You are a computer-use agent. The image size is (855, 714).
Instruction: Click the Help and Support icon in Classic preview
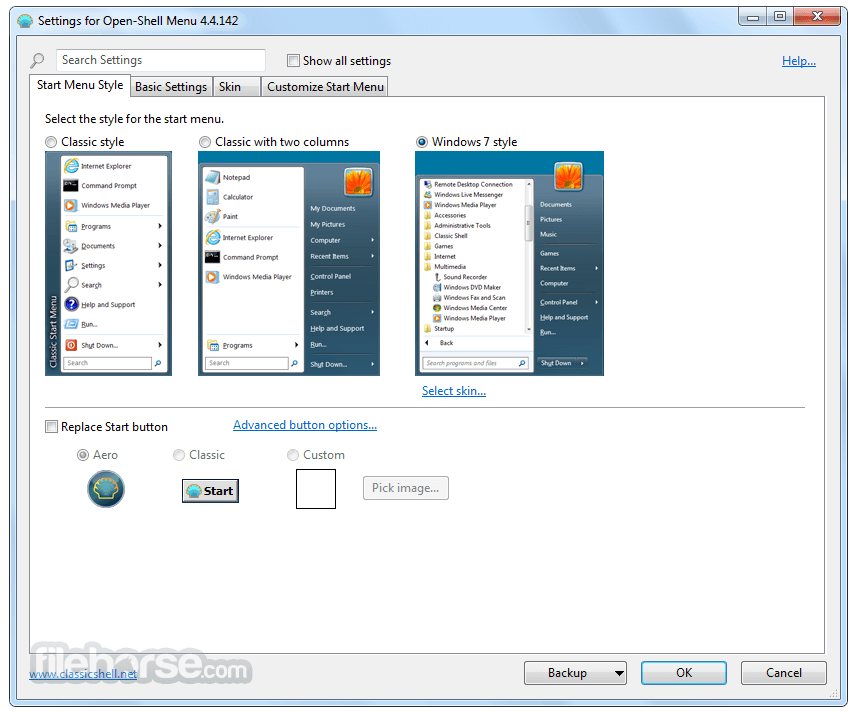point(71,304)
